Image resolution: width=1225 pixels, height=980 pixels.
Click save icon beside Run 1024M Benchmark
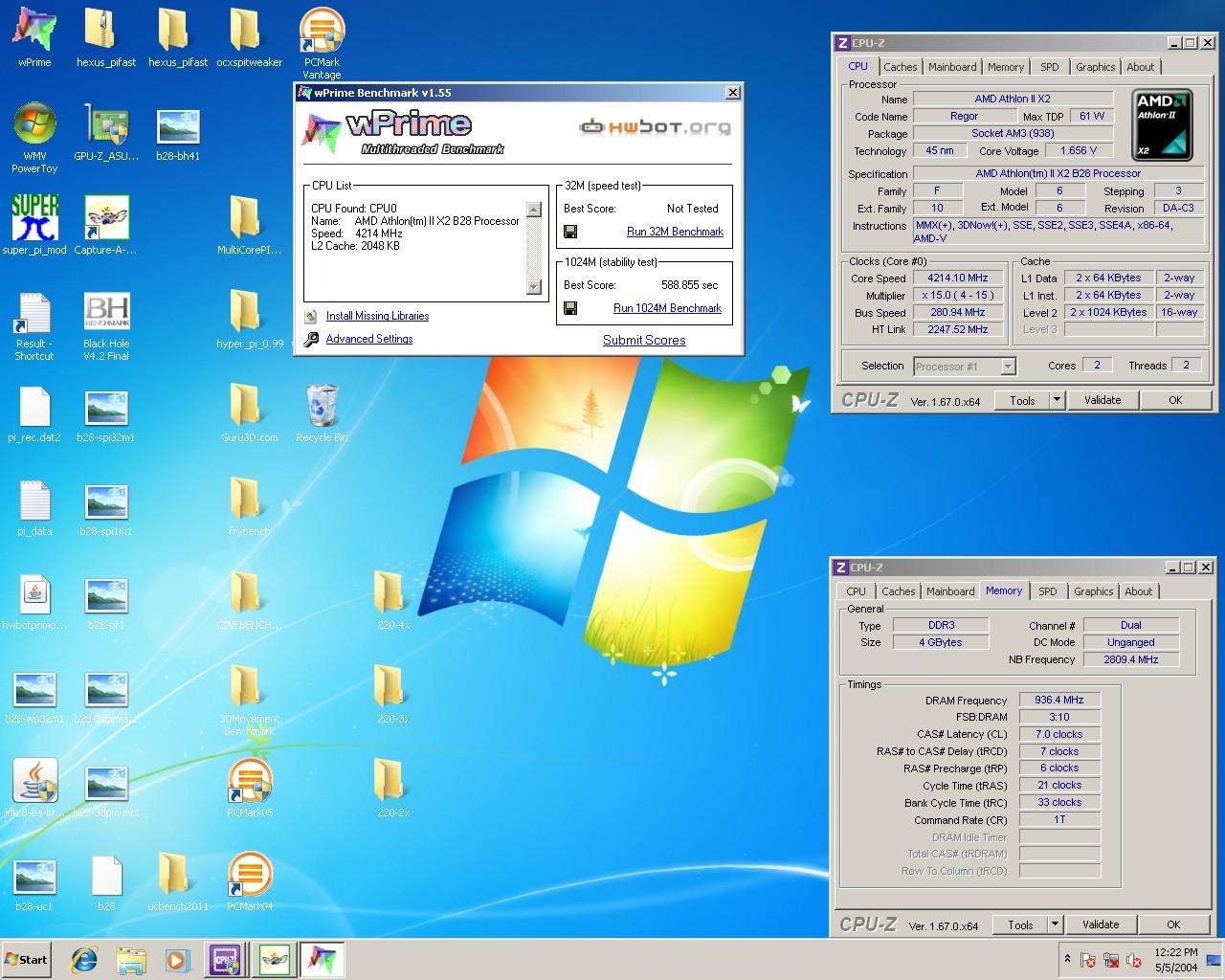coord(570,308)
